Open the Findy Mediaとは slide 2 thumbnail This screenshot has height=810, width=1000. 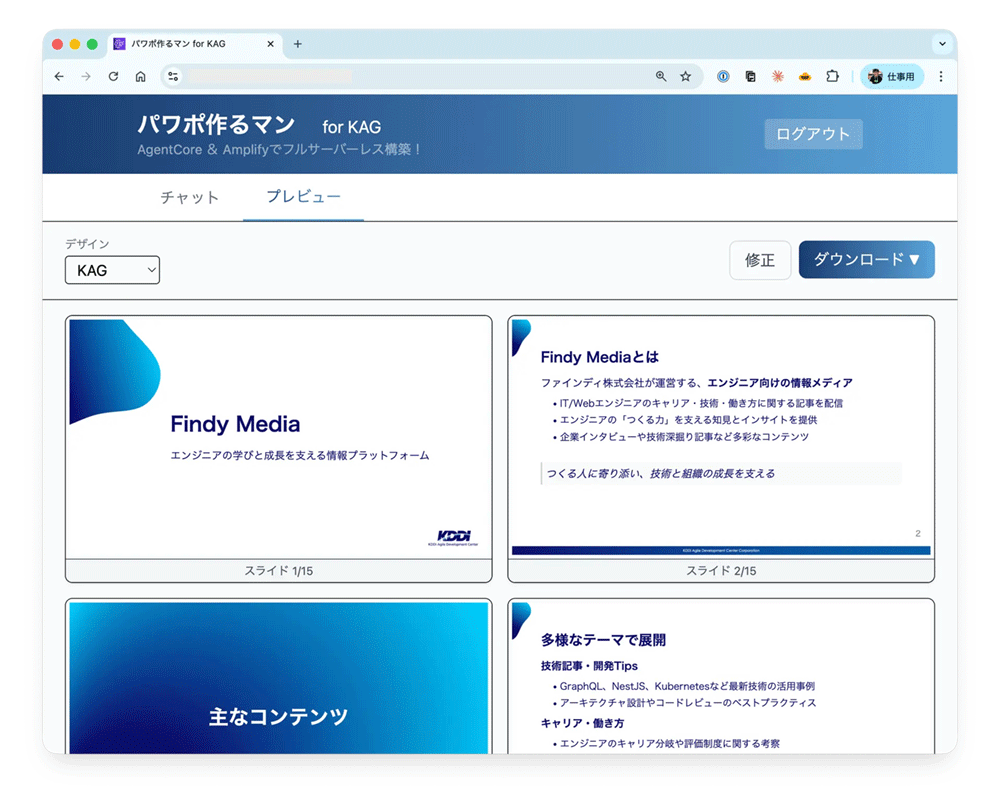click(x=721, y=438)
